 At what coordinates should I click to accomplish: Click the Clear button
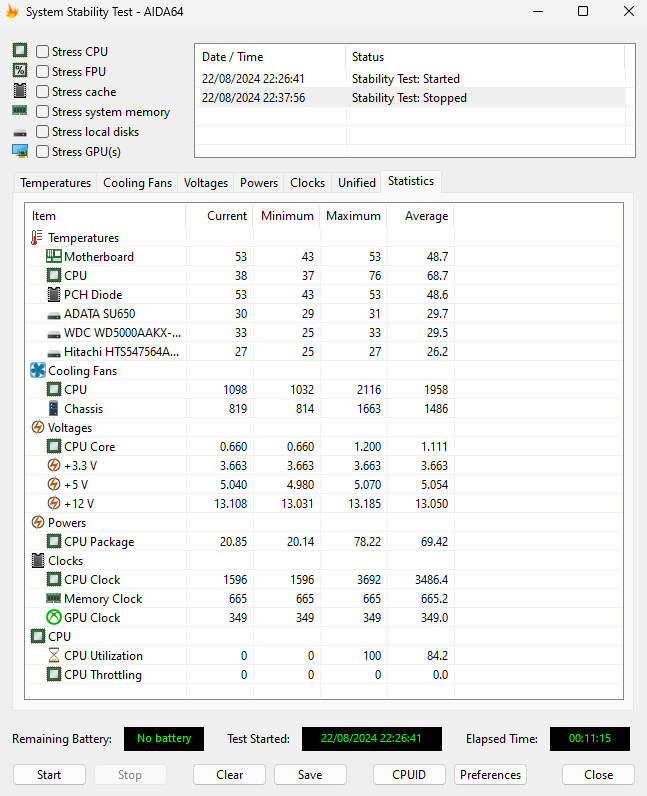(x=230, y=775)
